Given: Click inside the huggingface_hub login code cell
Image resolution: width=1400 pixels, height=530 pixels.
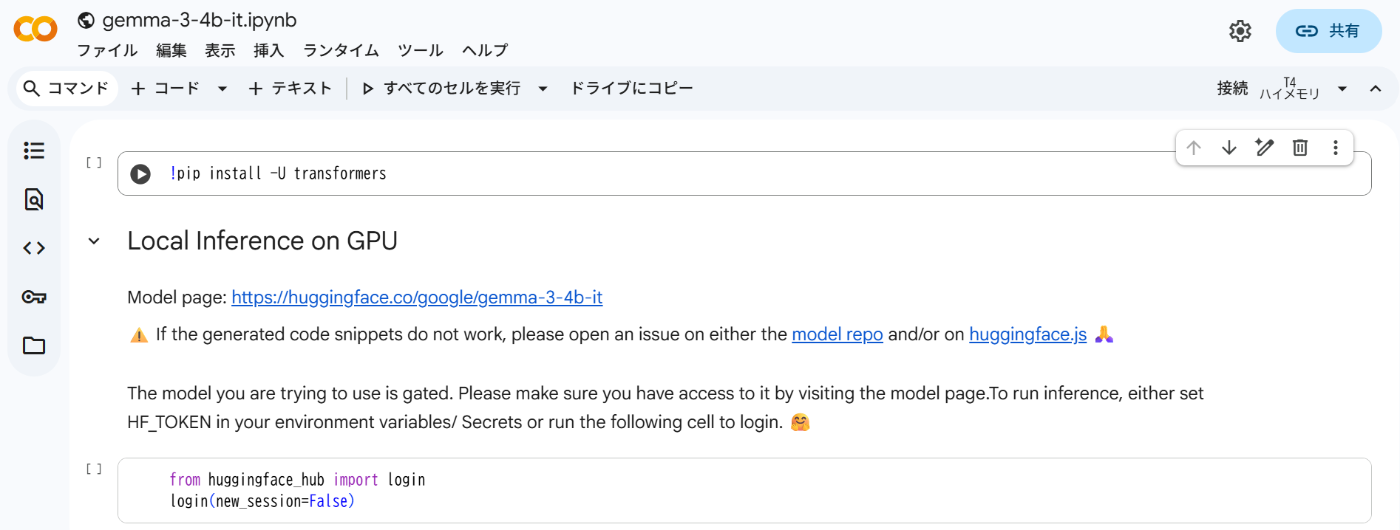Looking at the screenshot, I should (x=744, y=490).
